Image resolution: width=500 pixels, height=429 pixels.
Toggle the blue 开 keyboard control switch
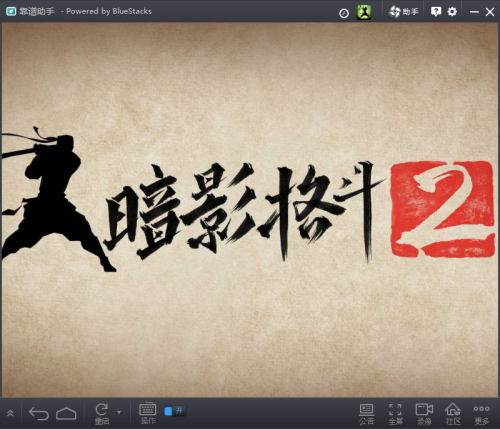coord(175,411)
